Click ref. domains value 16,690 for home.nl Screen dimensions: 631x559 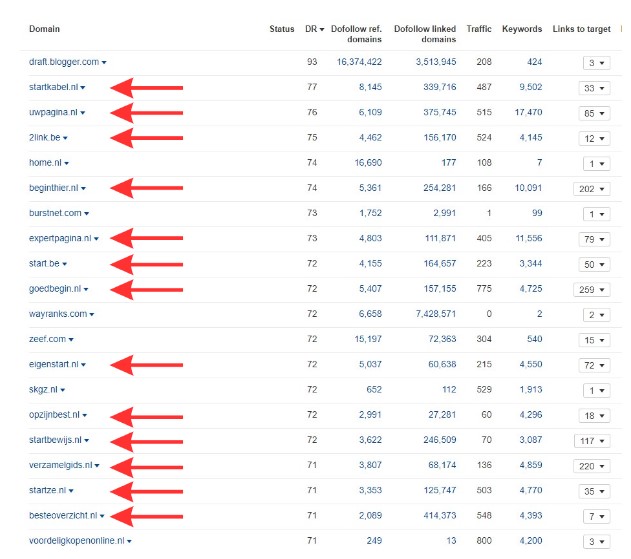click(x=368, y=163)
